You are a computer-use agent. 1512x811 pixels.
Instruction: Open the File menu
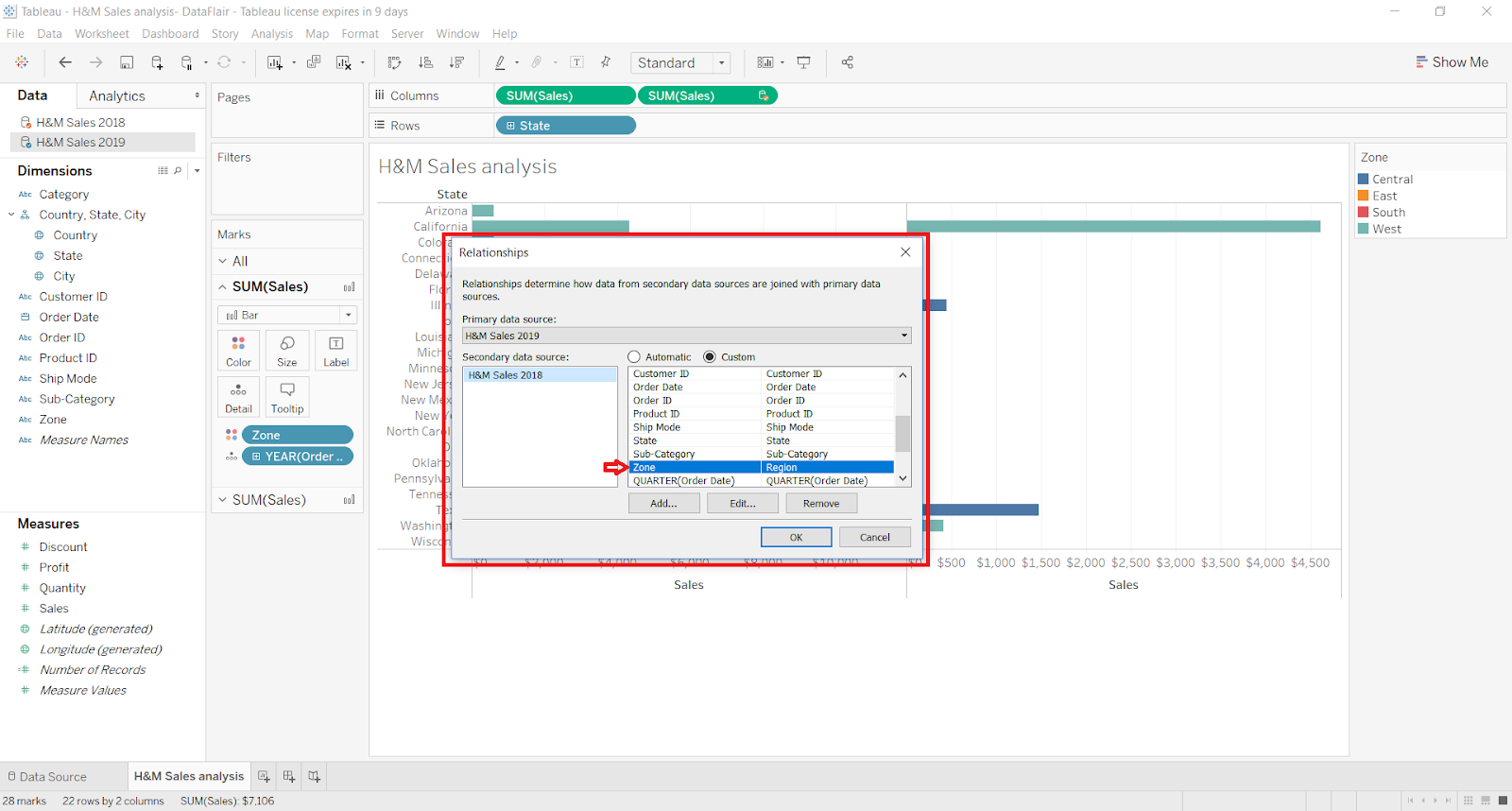point(15,34)
